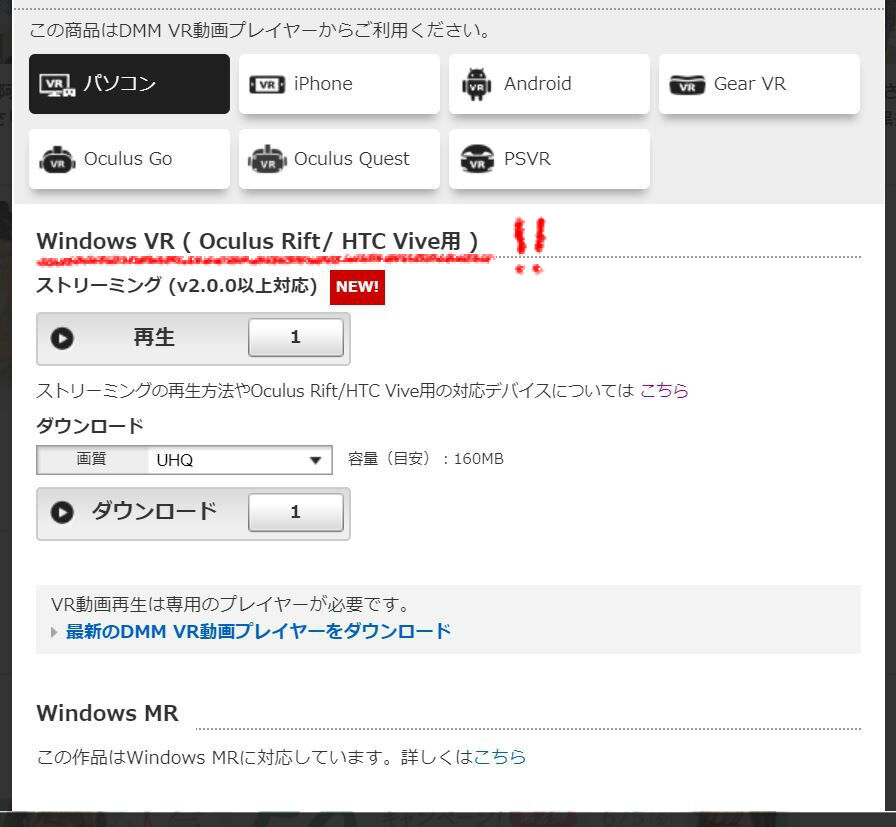Click the red NEW! badge
Screen dimensions: 896x827
pos(357,286)
